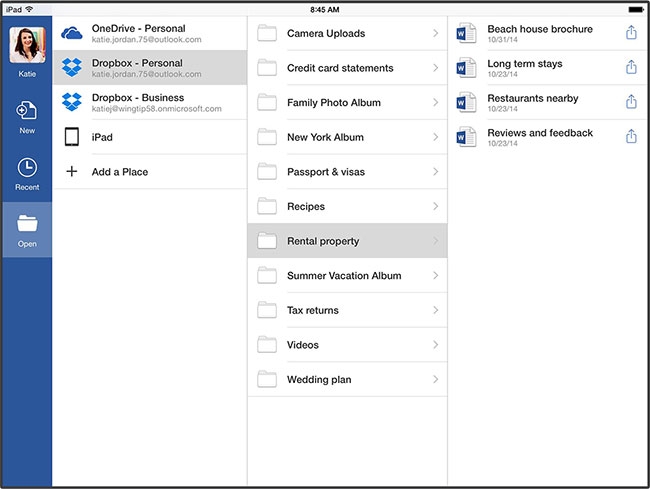
Task: Share the Beach house brochure document
Action: pos(631,33)
